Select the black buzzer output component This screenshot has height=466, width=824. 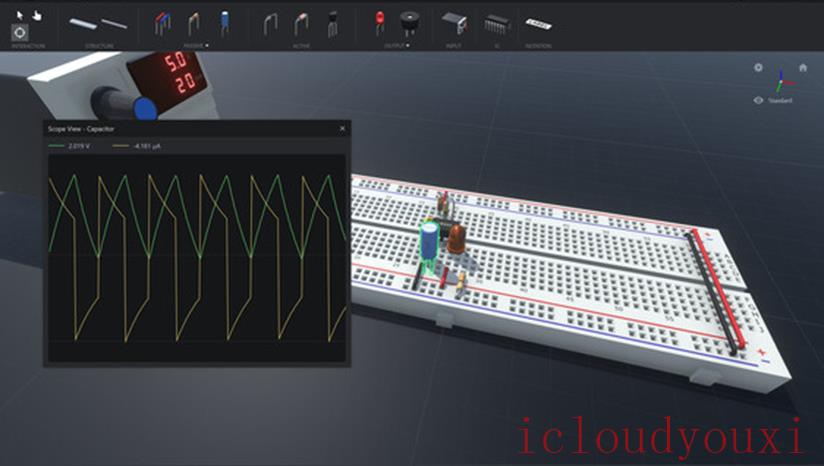pyautogui.click(x=410, y=24)
